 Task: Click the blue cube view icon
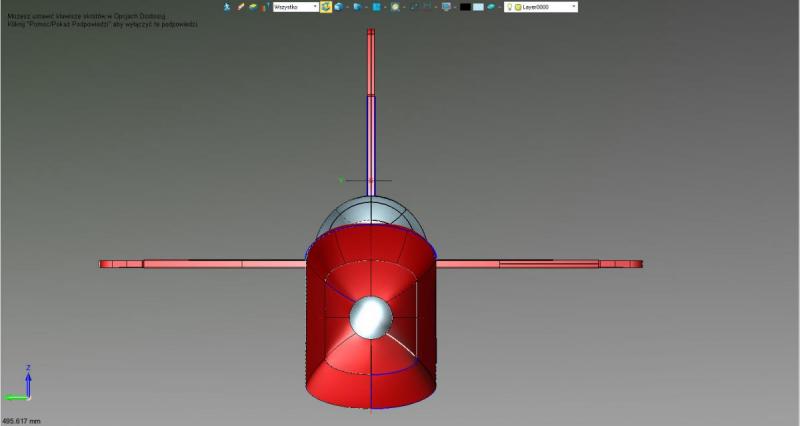[340, 7]
